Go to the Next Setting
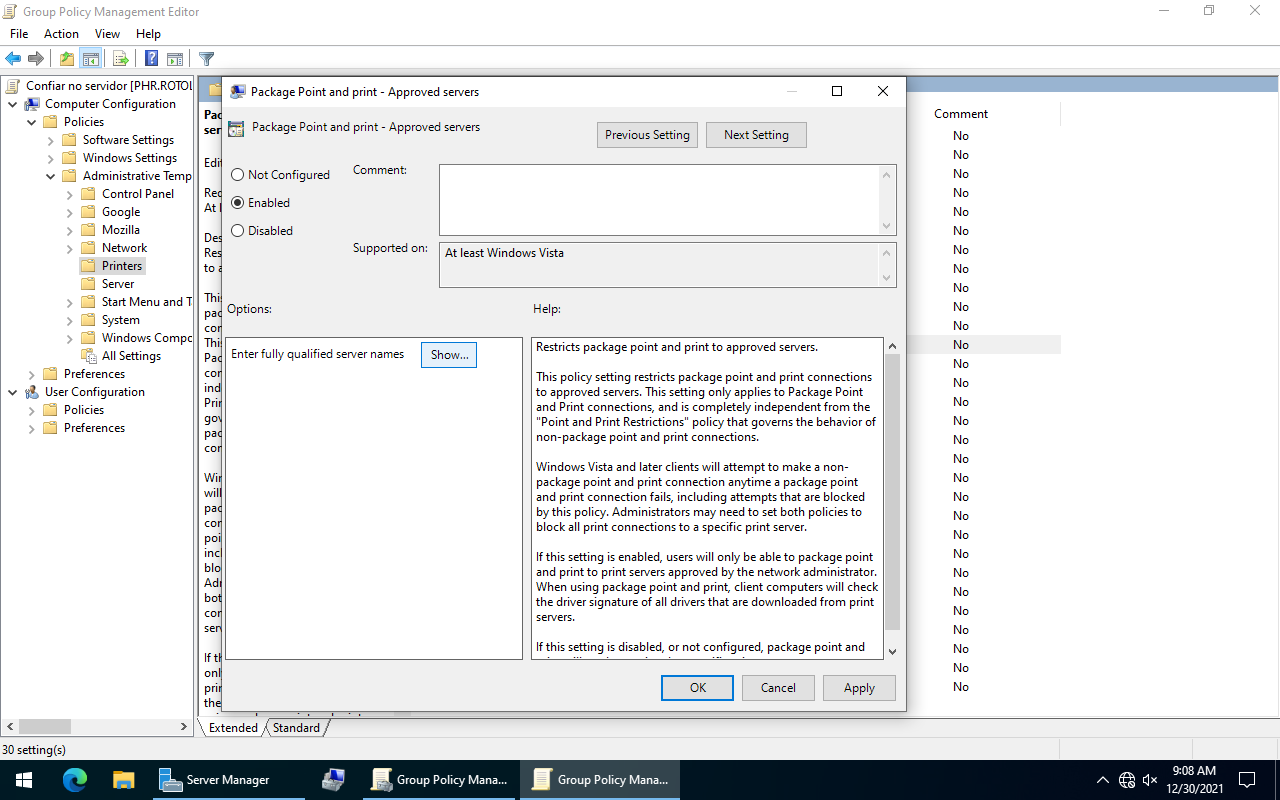This screenshot has height=800, width=1280. click(x=756, y=135)
